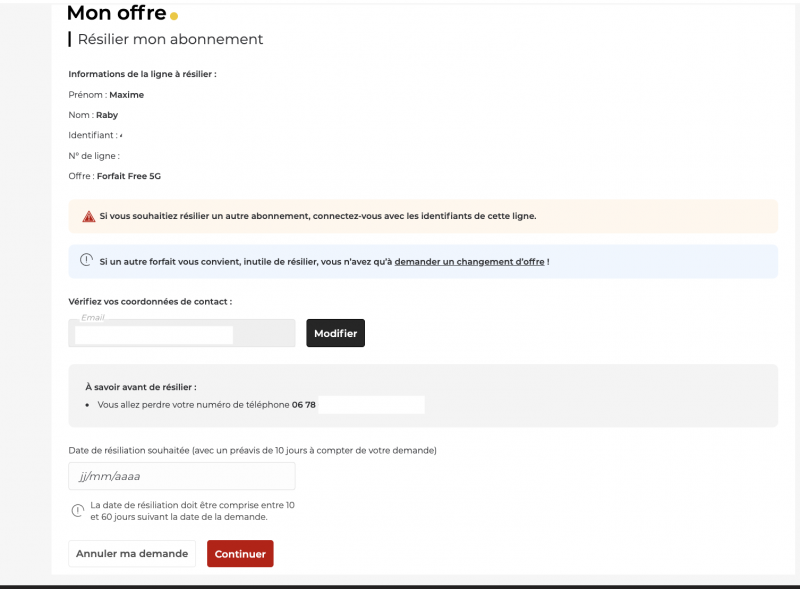Click the À savoir avant de résilier heading
800x589 pixels.
(141, 386)
